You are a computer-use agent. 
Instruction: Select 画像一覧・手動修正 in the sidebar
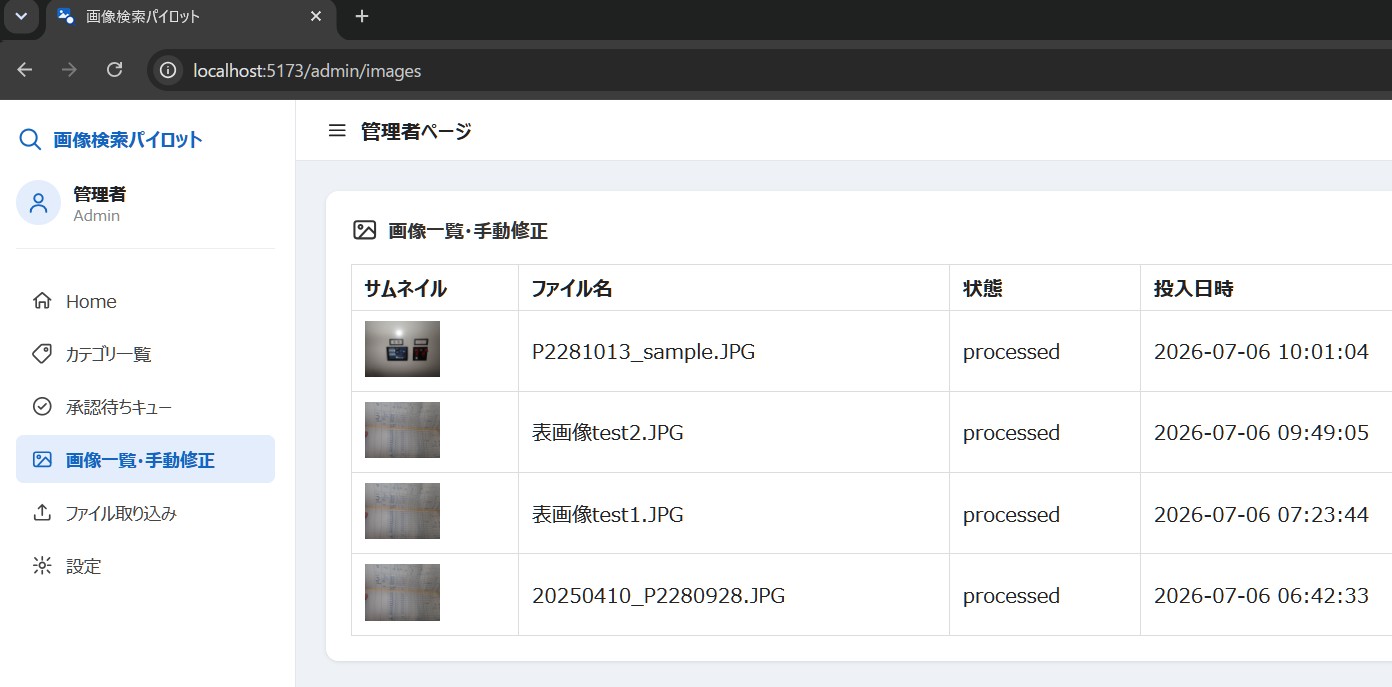tap(145, 459)
